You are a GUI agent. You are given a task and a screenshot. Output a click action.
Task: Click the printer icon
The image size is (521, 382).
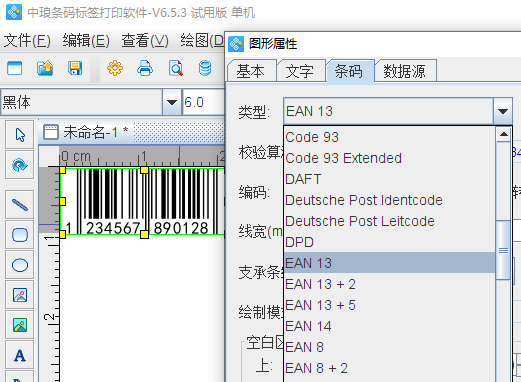point(145,68)
